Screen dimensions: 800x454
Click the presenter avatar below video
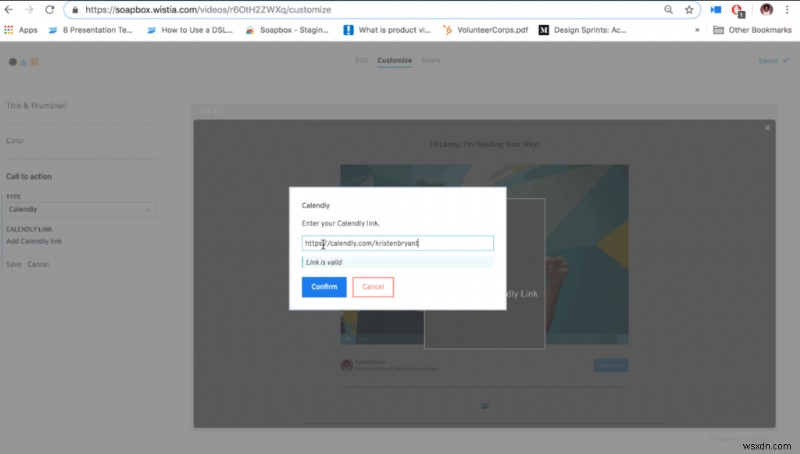coord(347,365)
